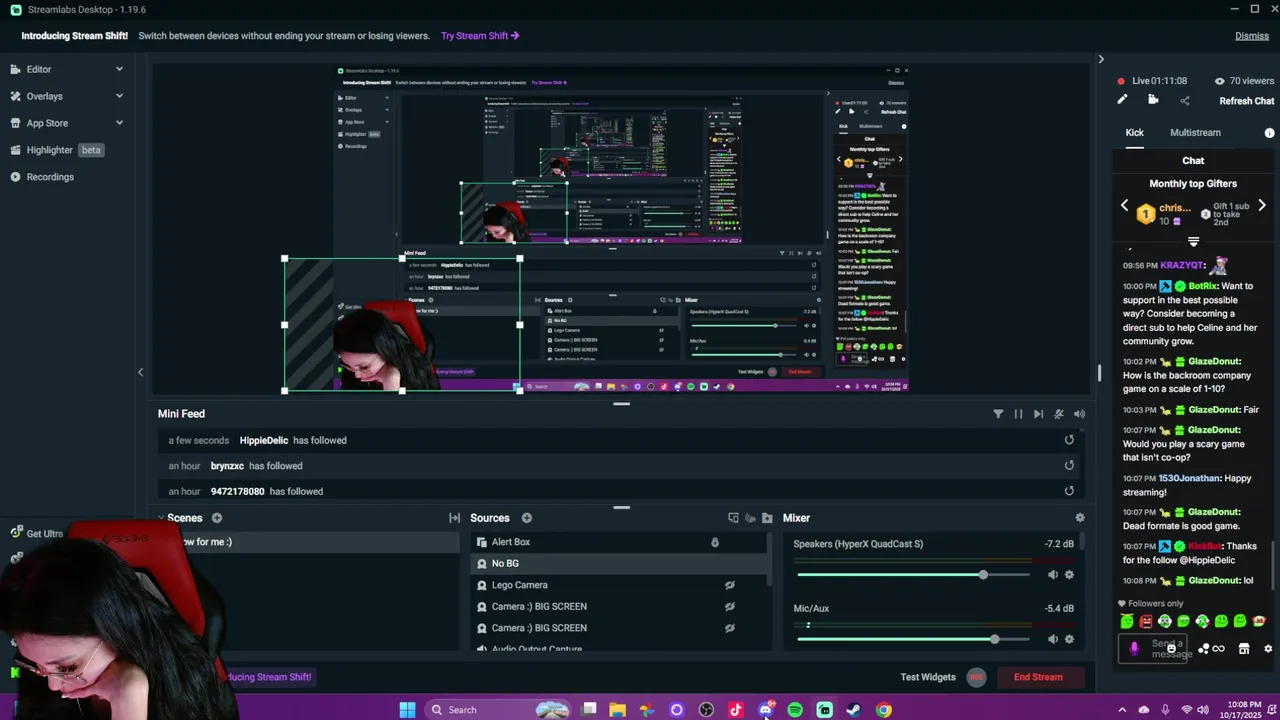Mute the Mic/Aux input
This screenshot has height=720, width=1280.
coord(1052,639)
